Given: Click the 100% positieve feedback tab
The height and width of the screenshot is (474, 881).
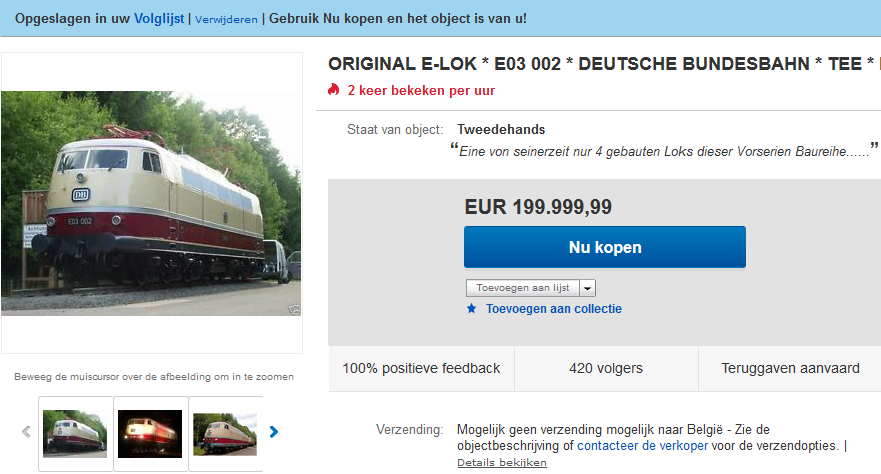Looking at the screenshot, I should click(421, 368).
